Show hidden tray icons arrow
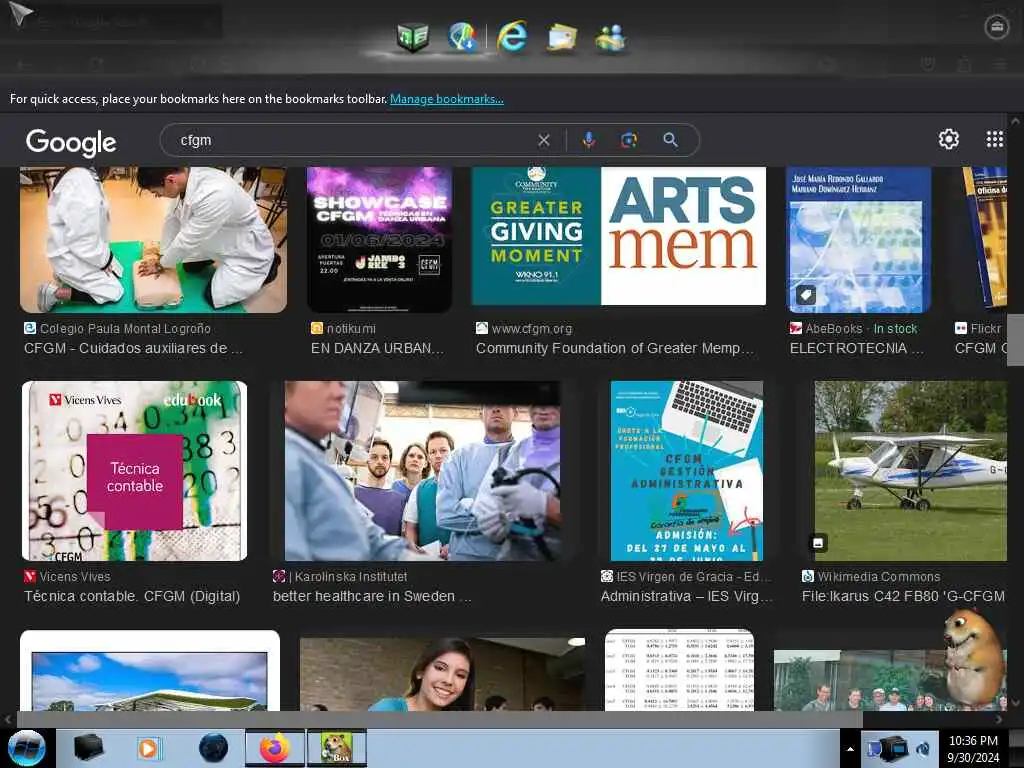 [850, 750]
